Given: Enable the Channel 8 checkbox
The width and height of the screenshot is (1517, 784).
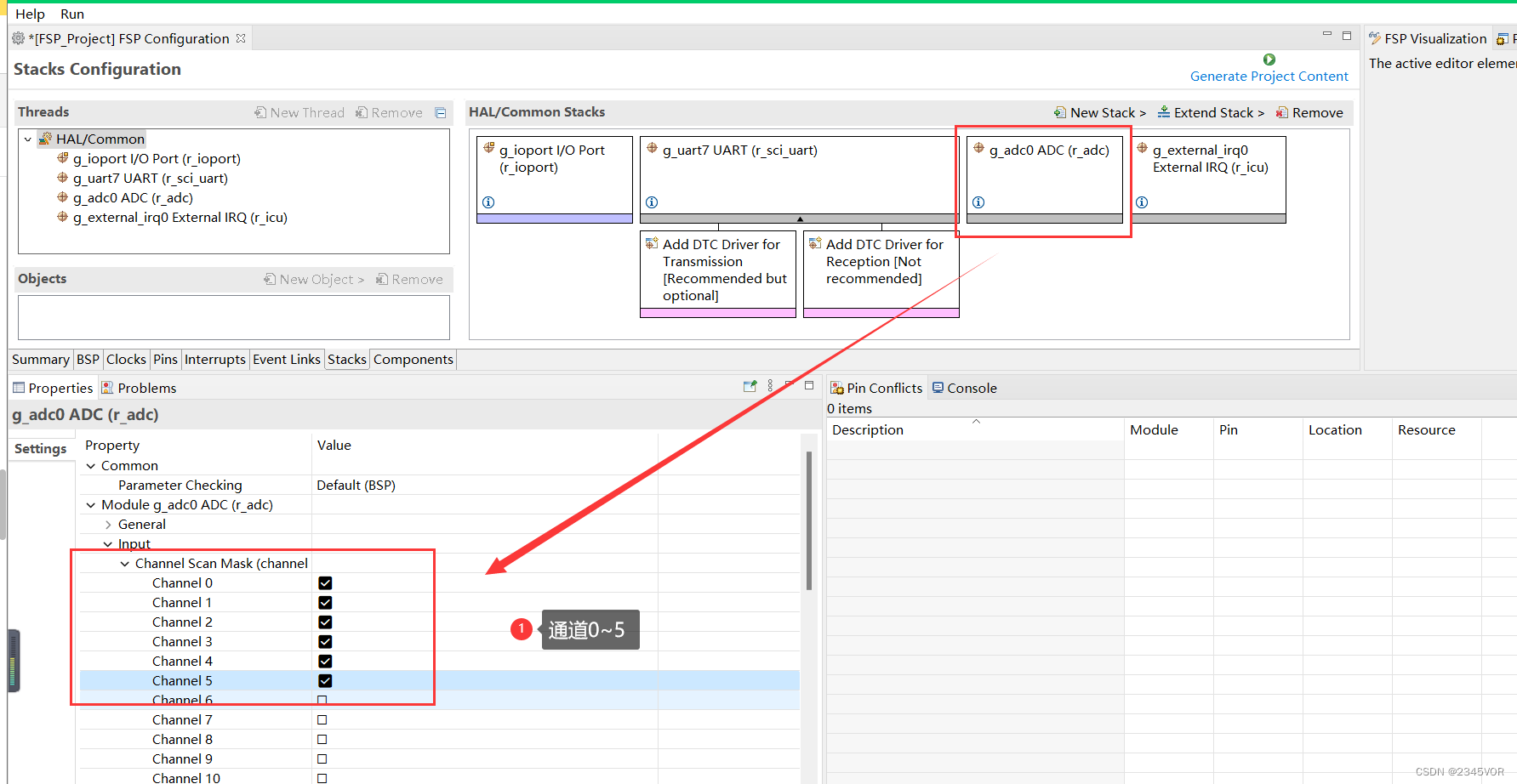Looking at the screenshot, I should (x=322, y=740).
